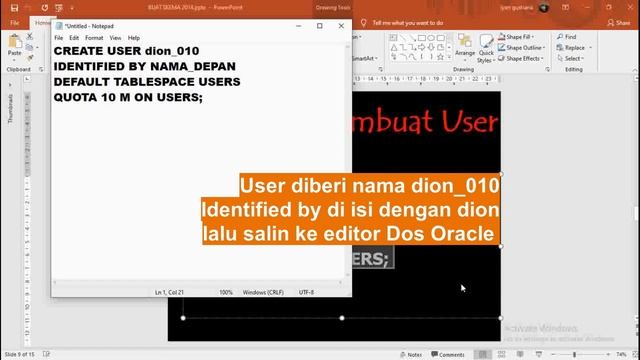640x360 pixels.
Task: Toggle the Comments pane in status bar
Action: 448,355
